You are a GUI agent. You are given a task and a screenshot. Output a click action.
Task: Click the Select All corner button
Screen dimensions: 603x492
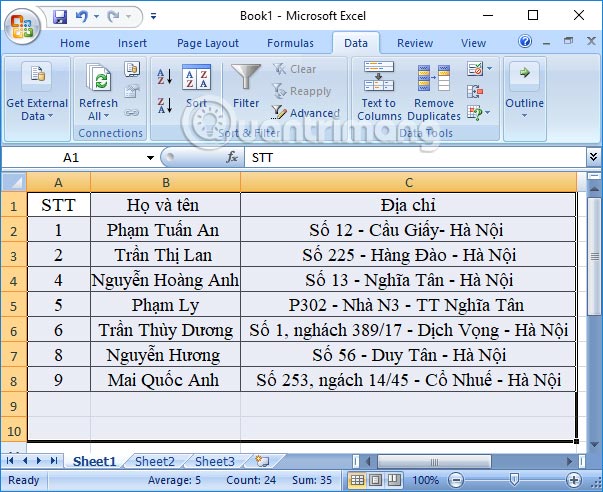[14, 182]
